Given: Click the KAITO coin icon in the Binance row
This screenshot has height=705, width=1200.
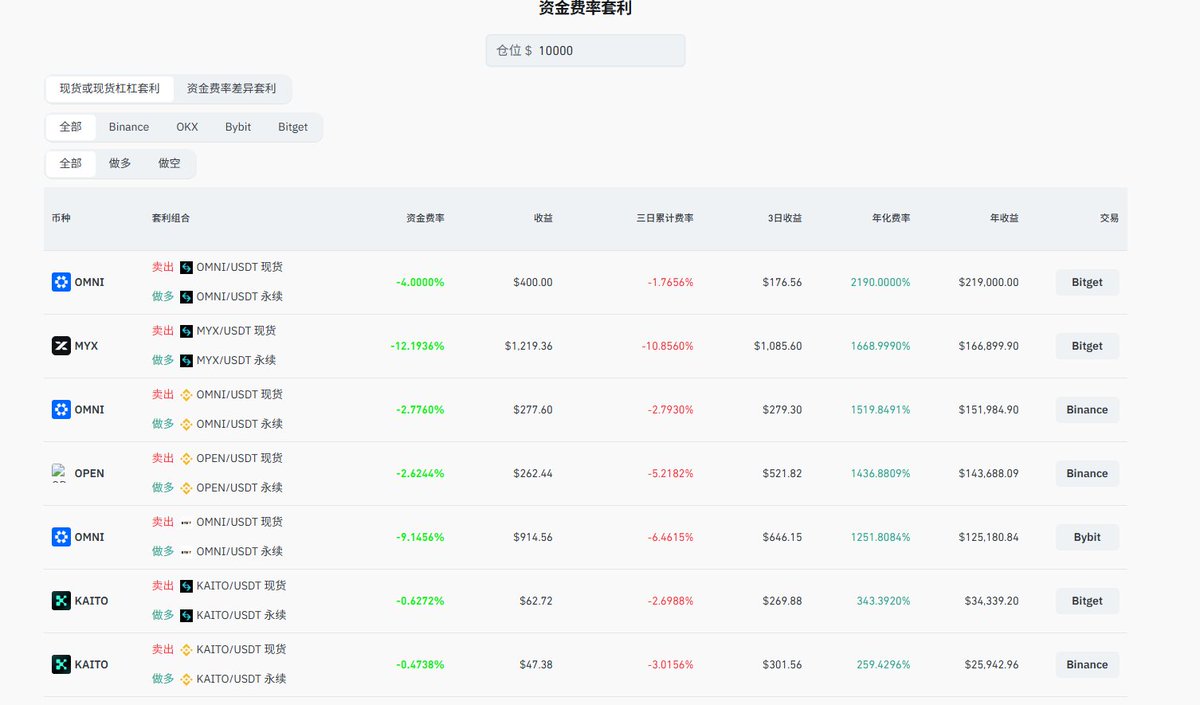Looking at the screenshot, I should 61,665.
